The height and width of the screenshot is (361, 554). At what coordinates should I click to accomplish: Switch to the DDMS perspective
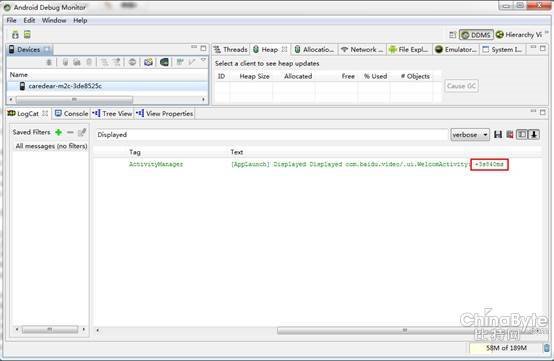pos(476,35)
